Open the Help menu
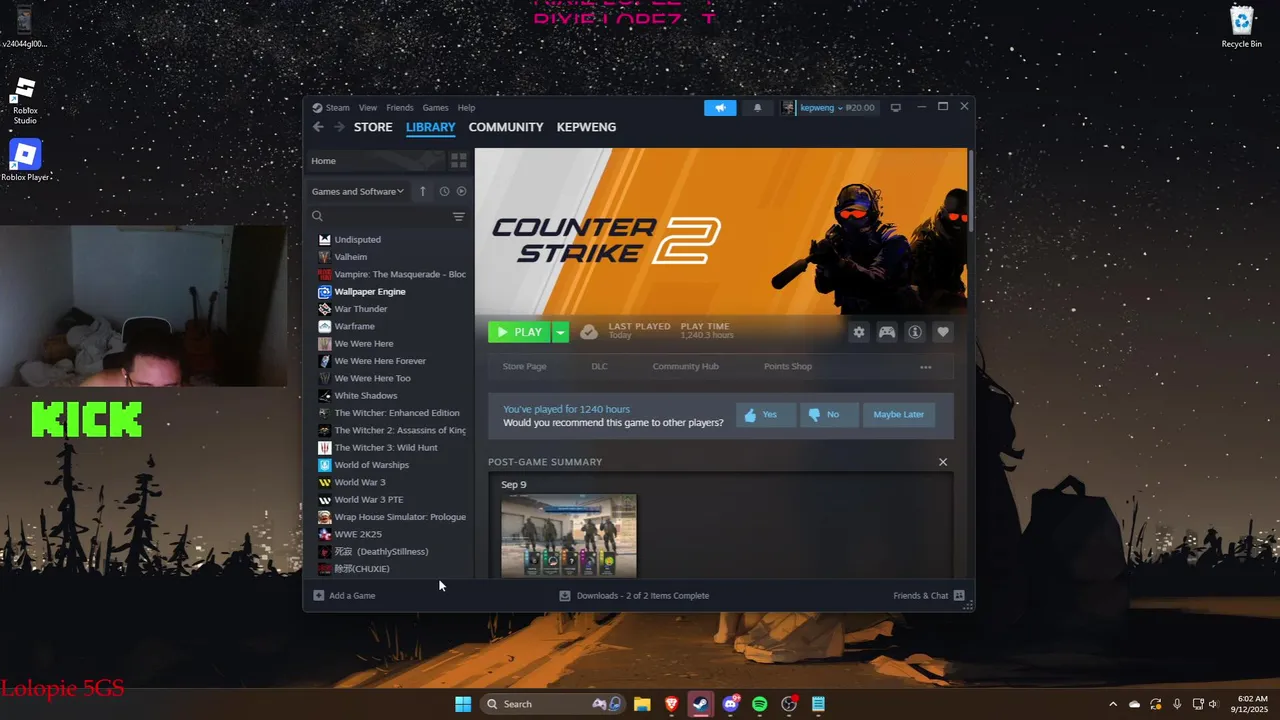Image resolution: width=1280 pixels, height=720 pixels. point(466,108)
